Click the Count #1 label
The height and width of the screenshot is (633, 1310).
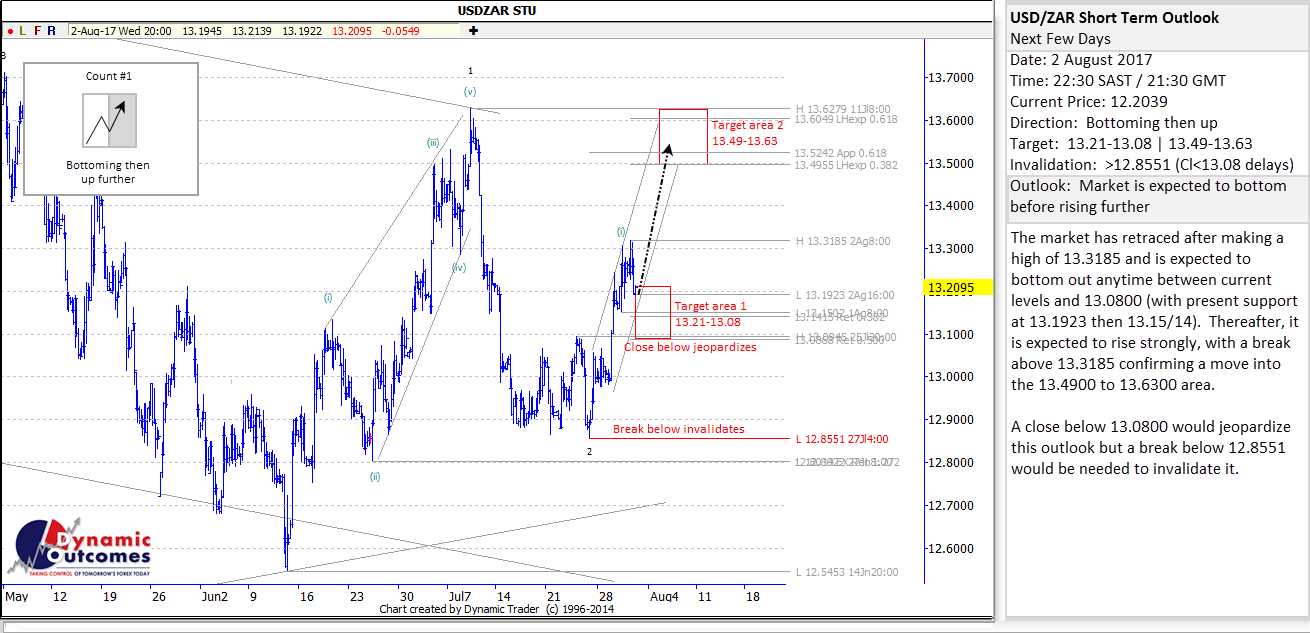coord(109,76)
